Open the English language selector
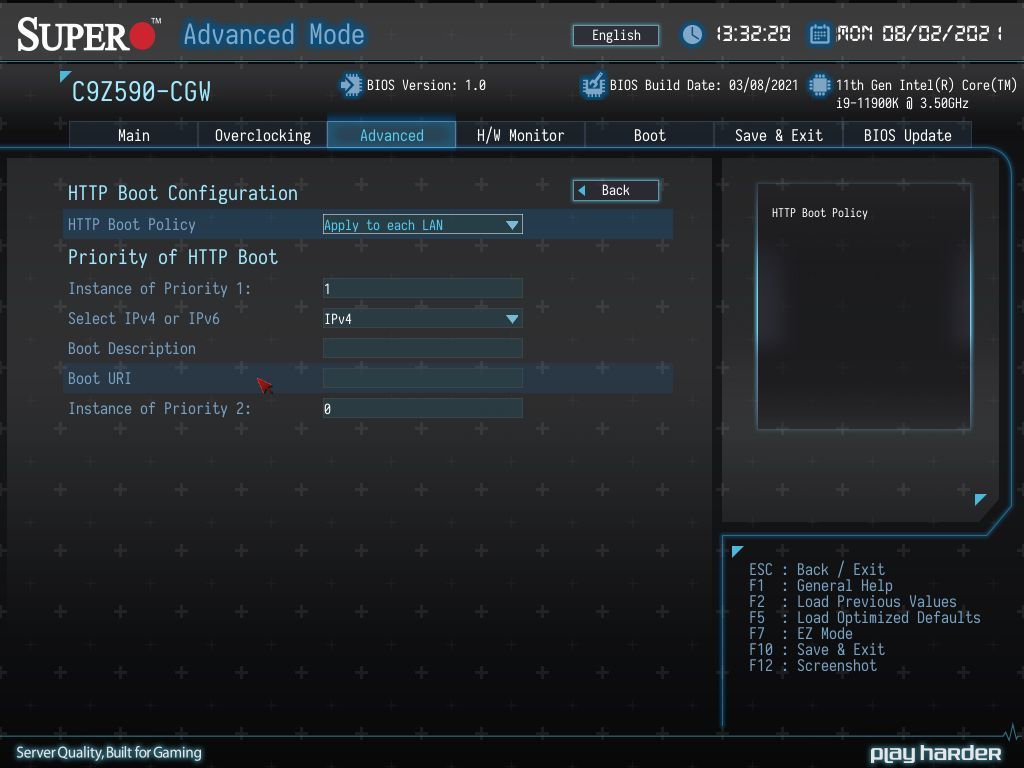1024x768 pixels. (616, 35)
